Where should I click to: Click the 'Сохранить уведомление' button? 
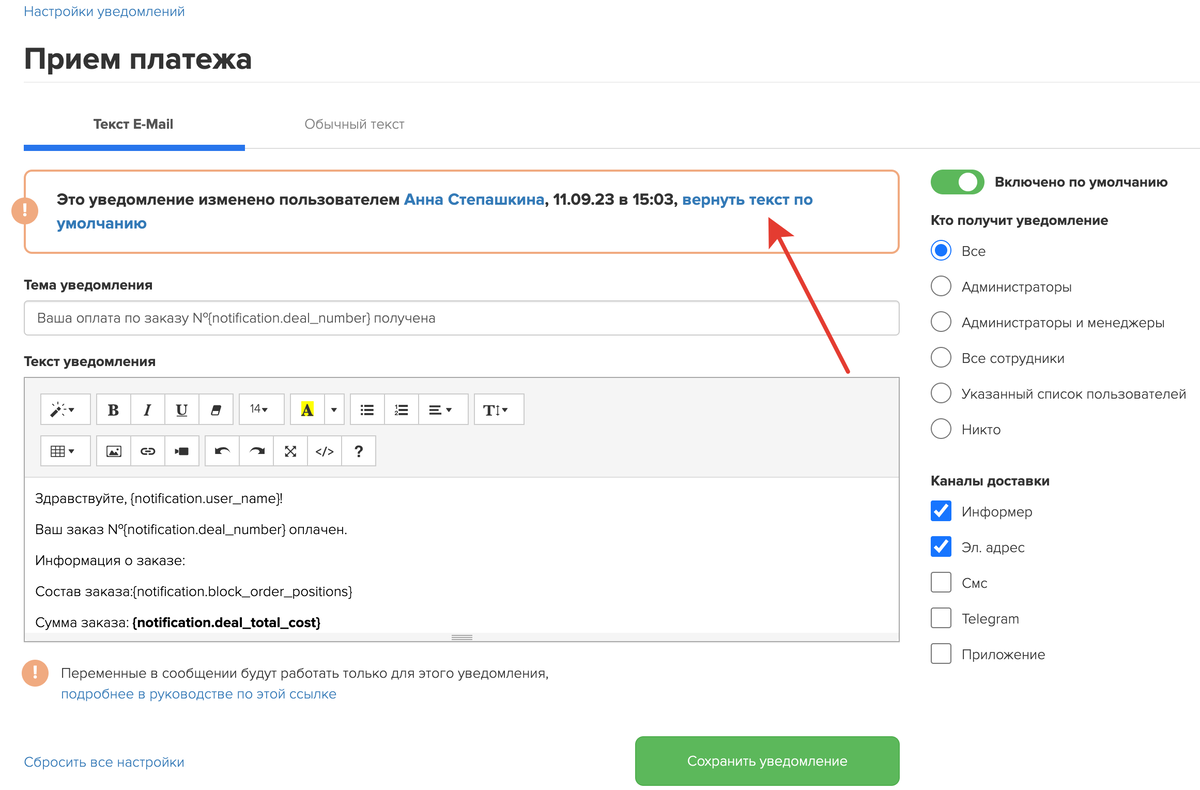pos(767,761)
